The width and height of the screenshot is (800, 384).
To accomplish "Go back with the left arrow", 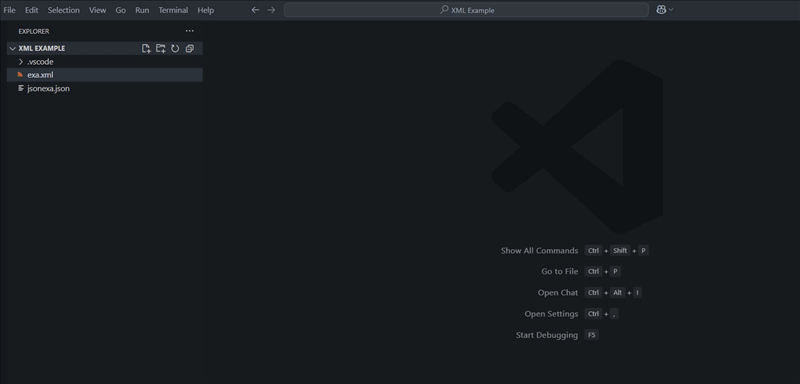I will [255, 10].
